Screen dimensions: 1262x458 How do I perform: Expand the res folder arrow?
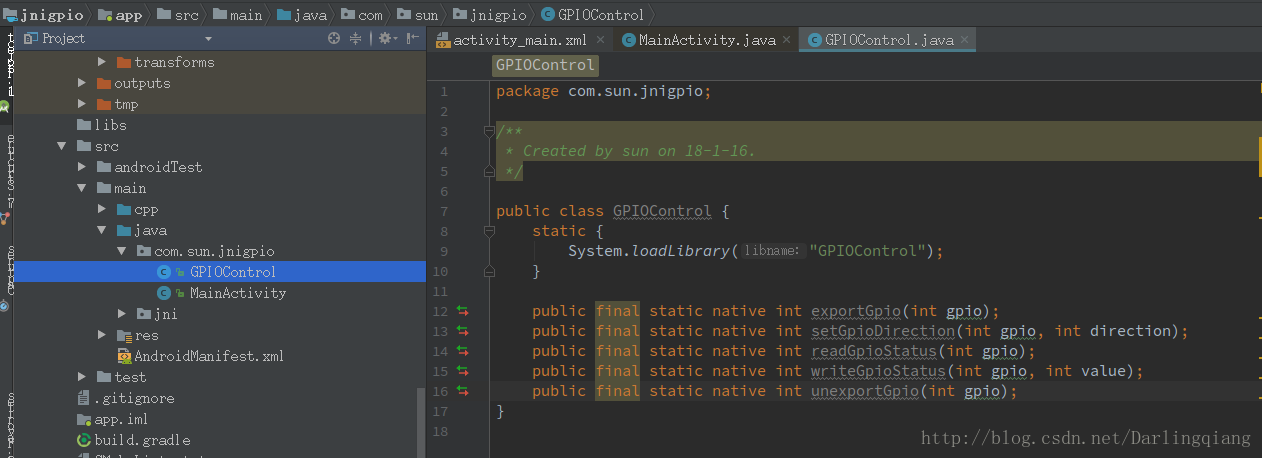coord(102,335)
